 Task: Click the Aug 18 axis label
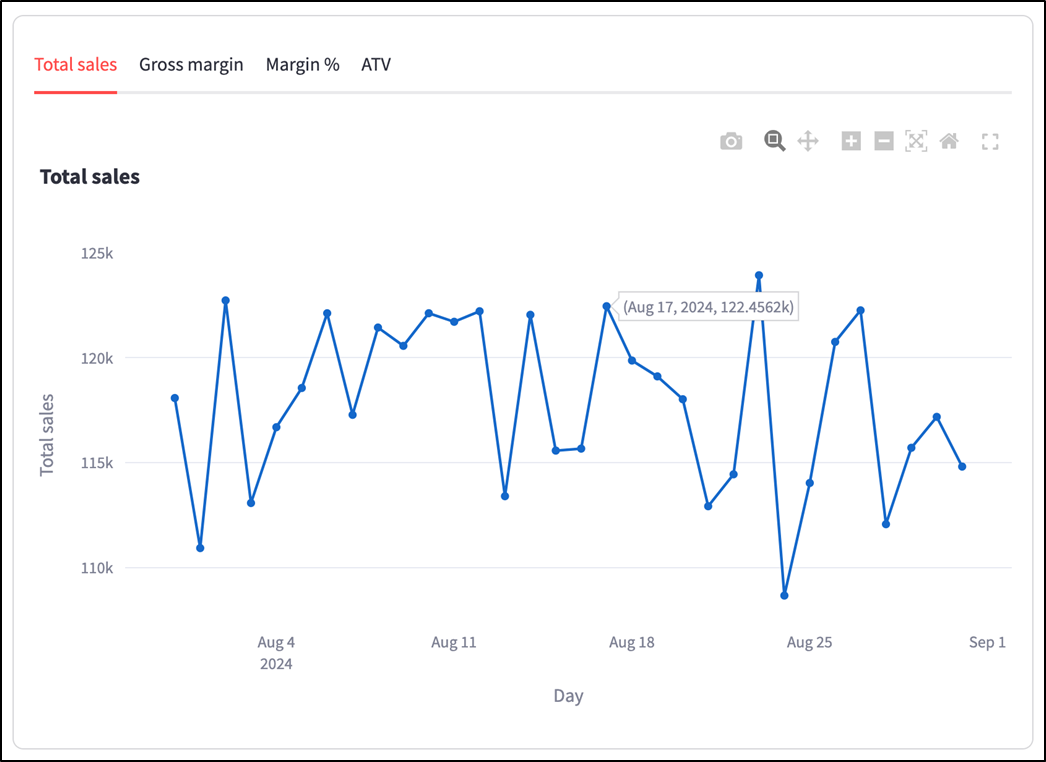click(x=632, y=642)
